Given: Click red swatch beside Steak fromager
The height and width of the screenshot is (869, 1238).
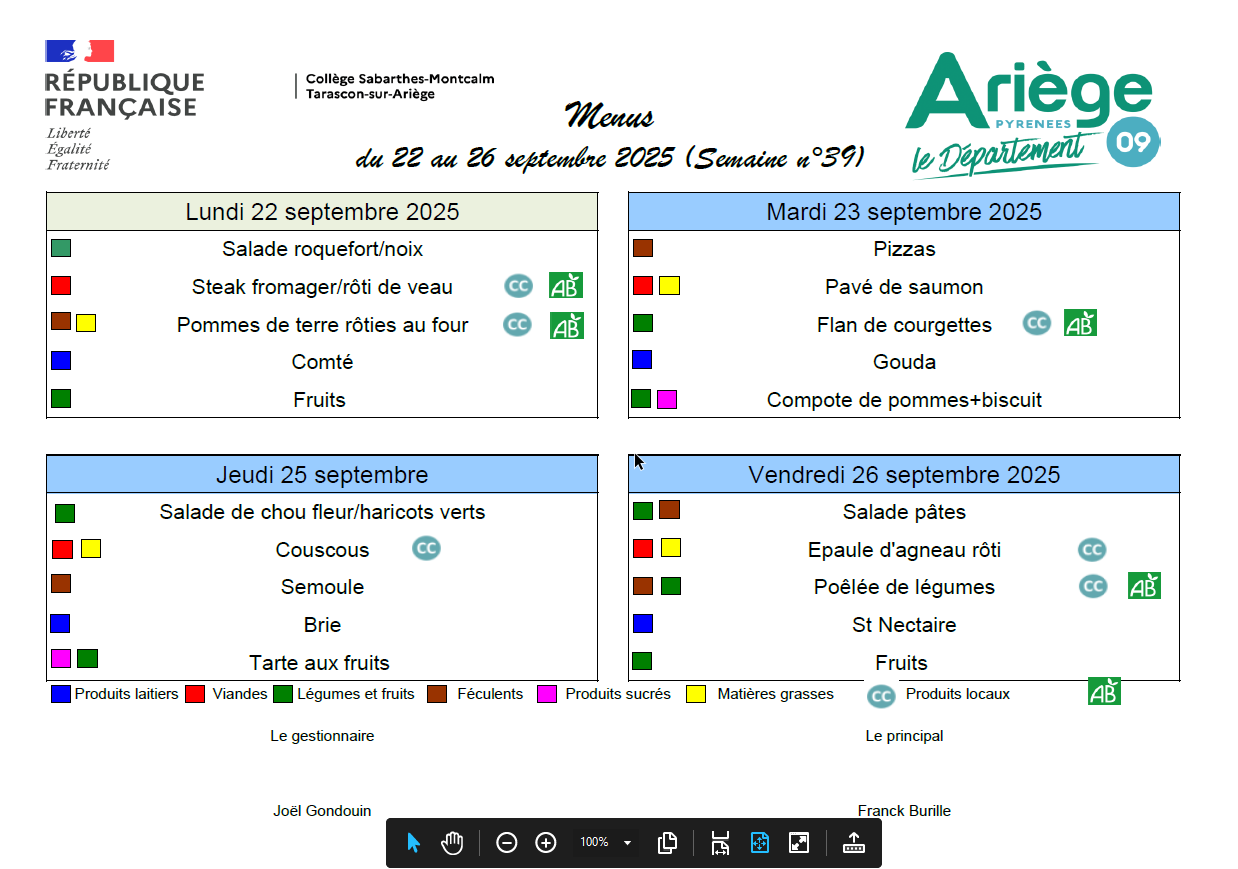Looking at the screenshot, I should pyautogui.click(x=61, y=285).
